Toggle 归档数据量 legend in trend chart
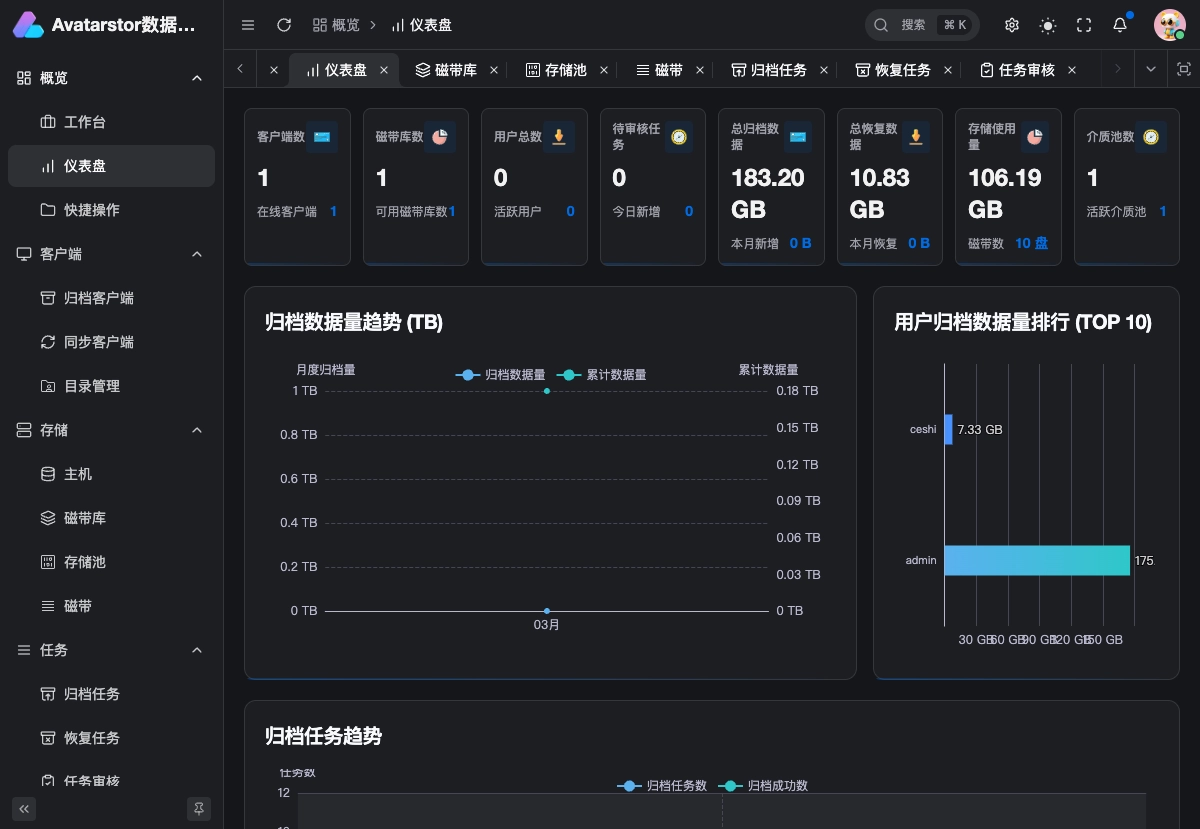Image resolution: width=1200 pixels, height=829 pixels. click(500, 375)
